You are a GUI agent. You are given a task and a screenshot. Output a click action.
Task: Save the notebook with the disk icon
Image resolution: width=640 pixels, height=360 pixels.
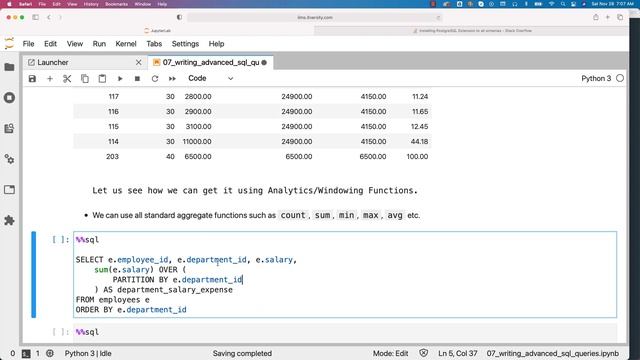(x=32, y=78)
